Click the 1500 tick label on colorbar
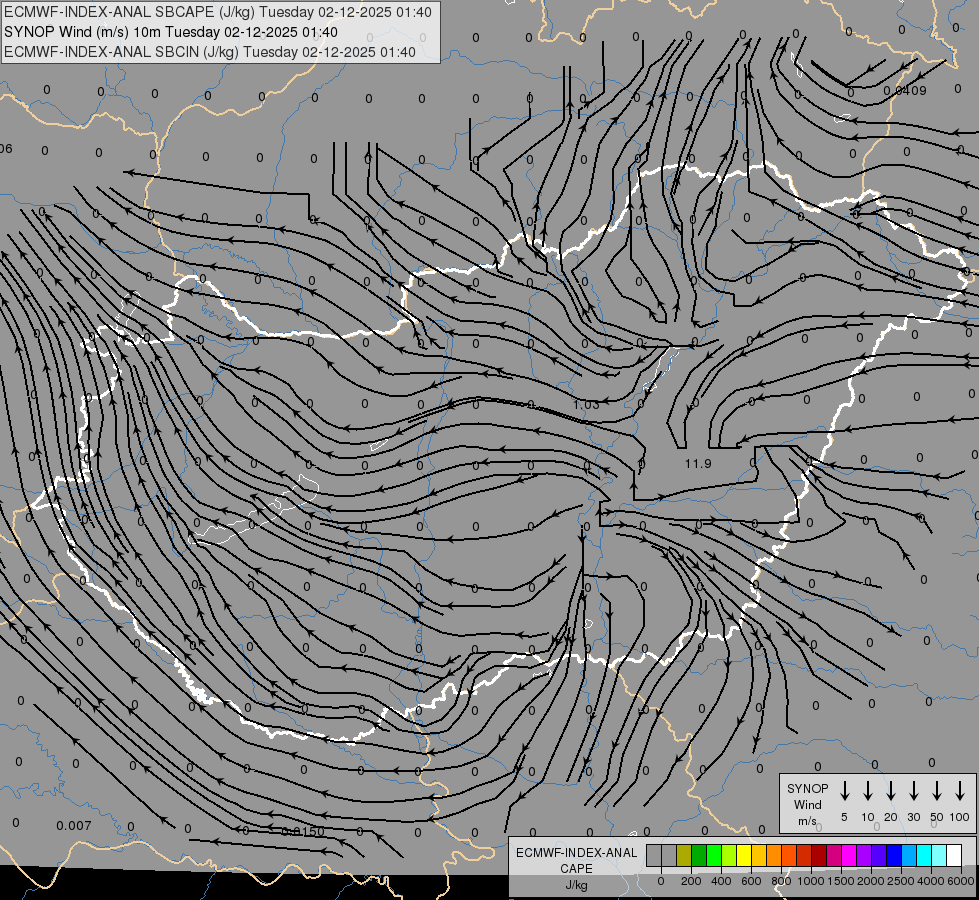 click(x=841, y=881)
